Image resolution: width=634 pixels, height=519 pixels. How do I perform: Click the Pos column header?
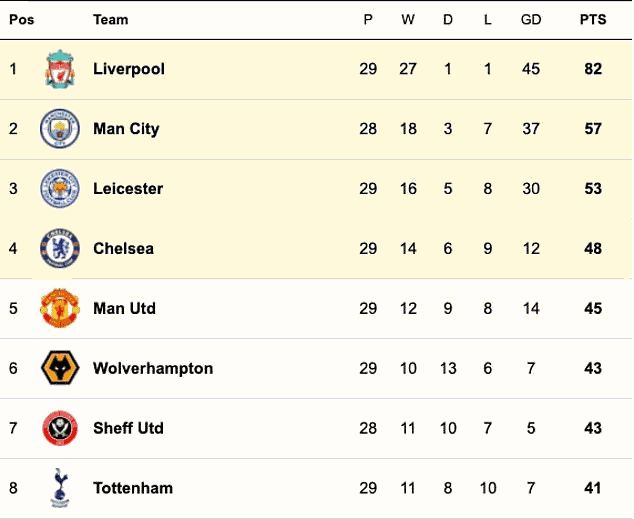tap(21, 19)
